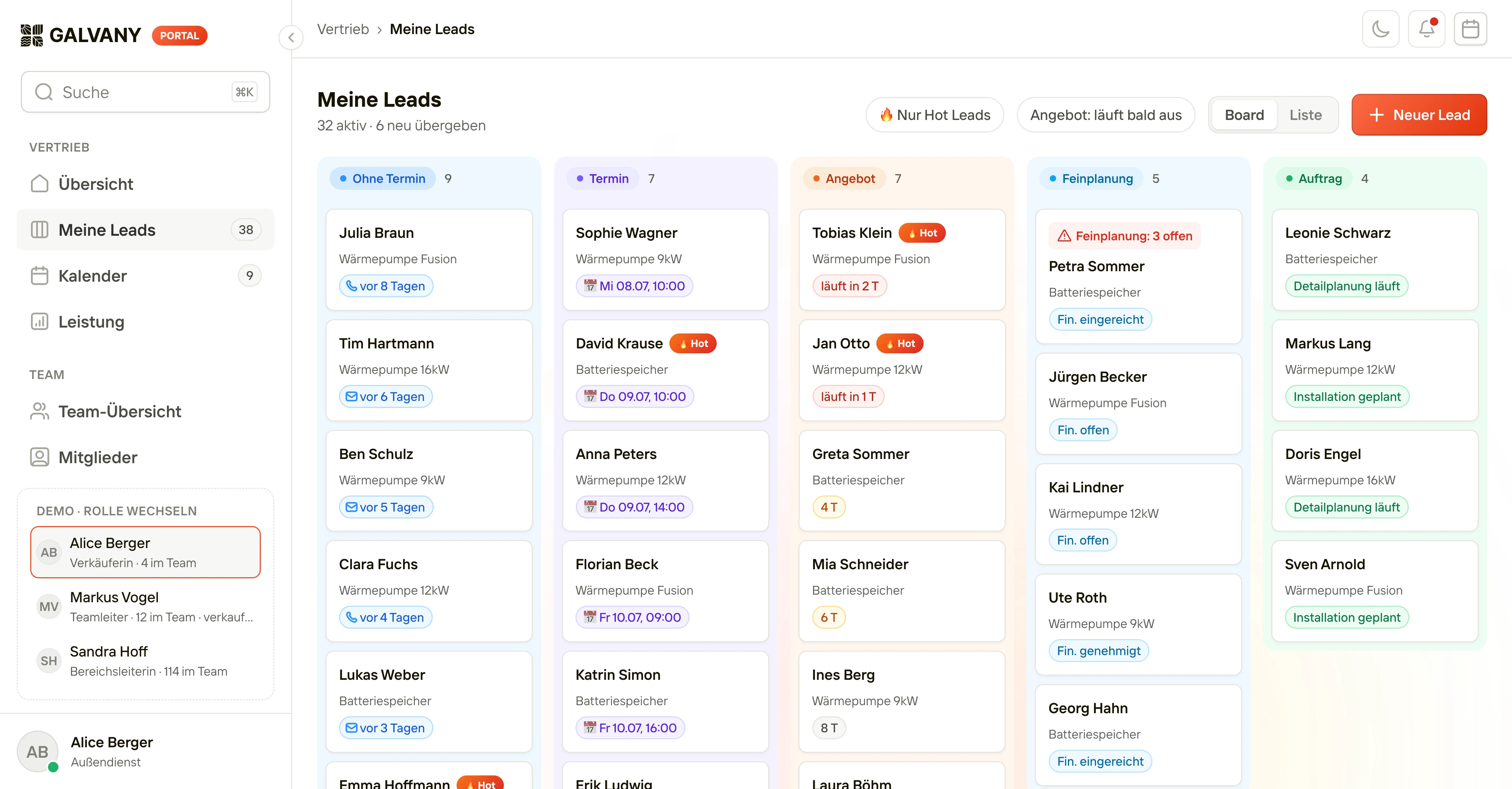Open Kalender in the sidebar
The image size is (1512, 789).
pos(146,275)
